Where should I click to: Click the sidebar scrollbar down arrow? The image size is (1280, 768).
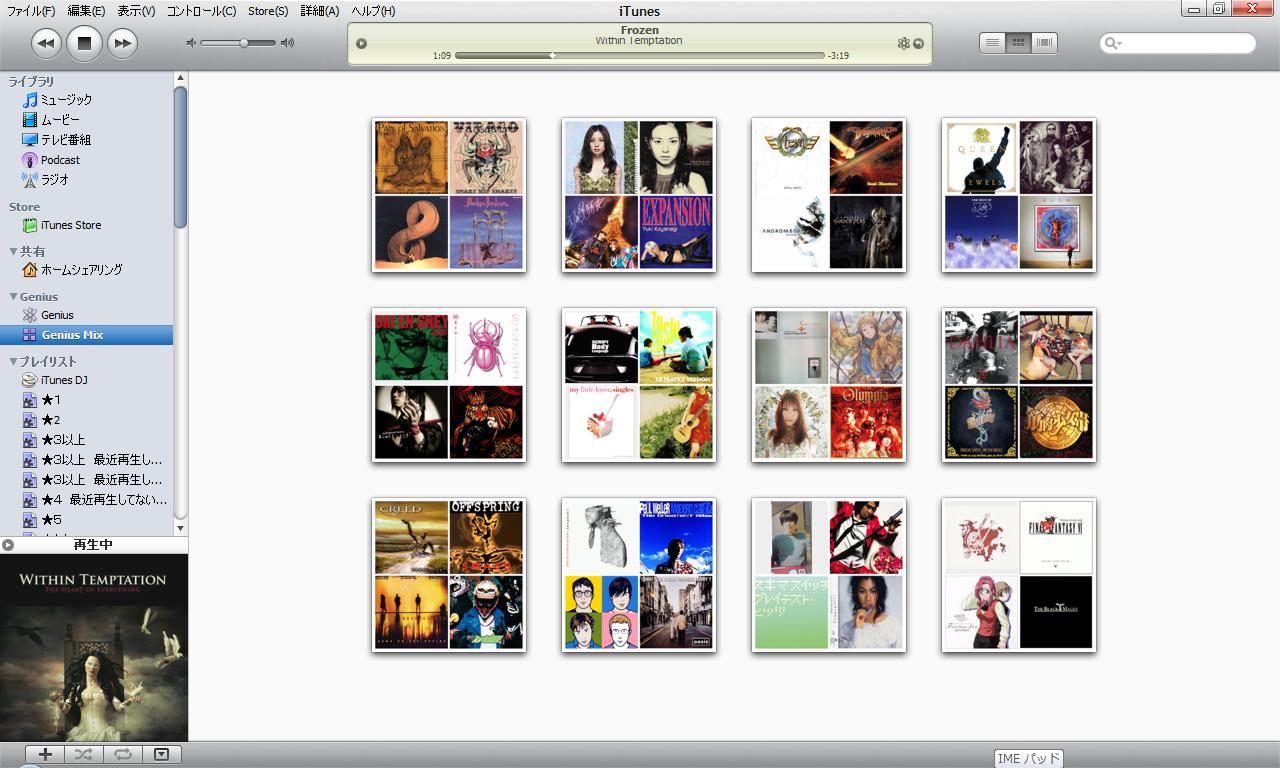(x=181, y=528)
